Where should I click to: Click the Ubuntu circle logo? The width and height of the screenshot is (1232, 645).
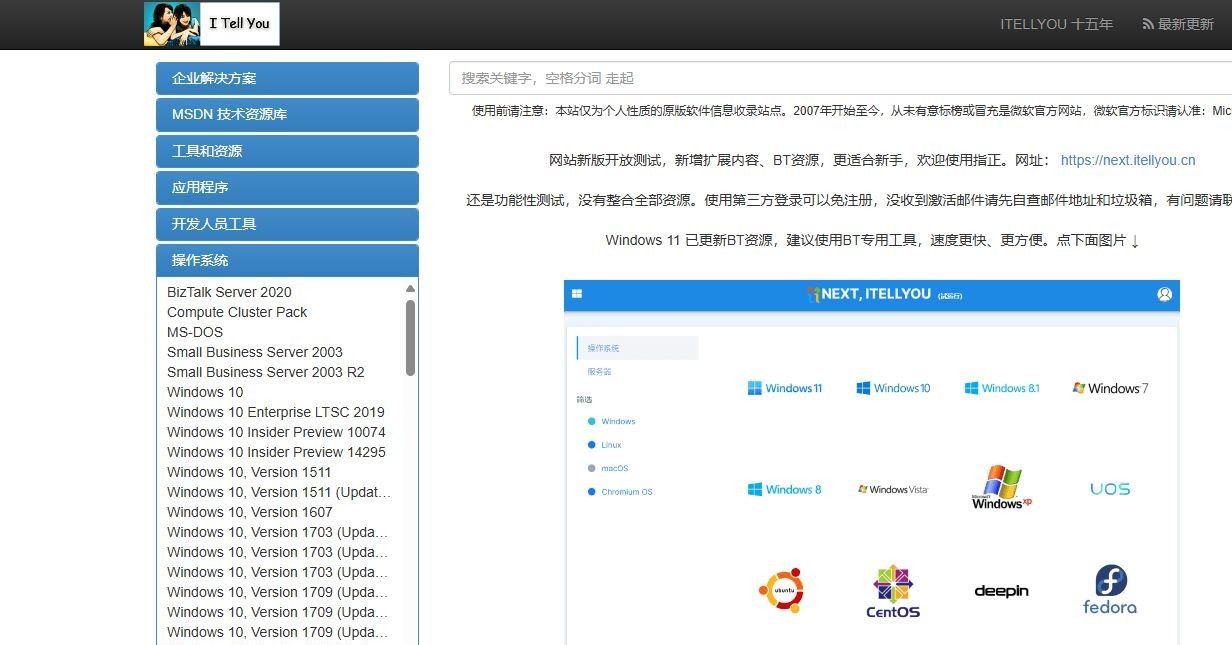[783, 589]
